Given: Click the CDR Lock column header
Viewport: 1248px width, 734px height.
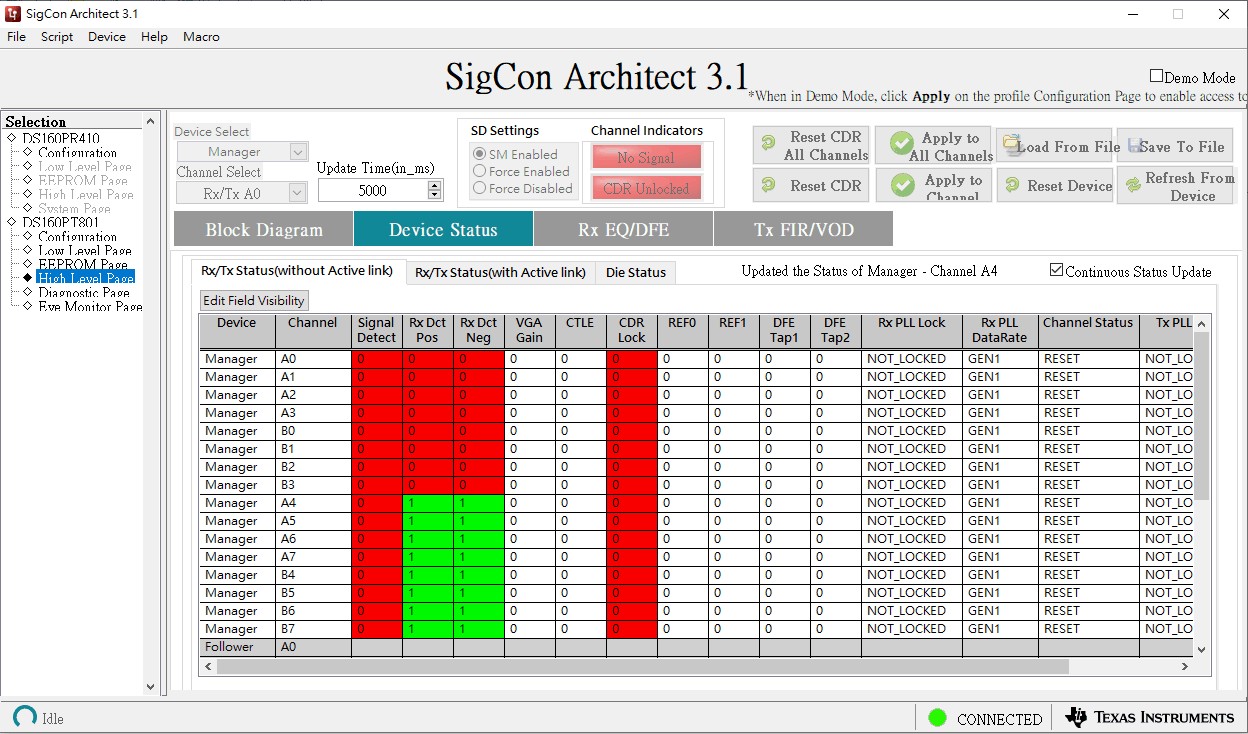Looking at the screenshot, I should (x=632, y=330).
